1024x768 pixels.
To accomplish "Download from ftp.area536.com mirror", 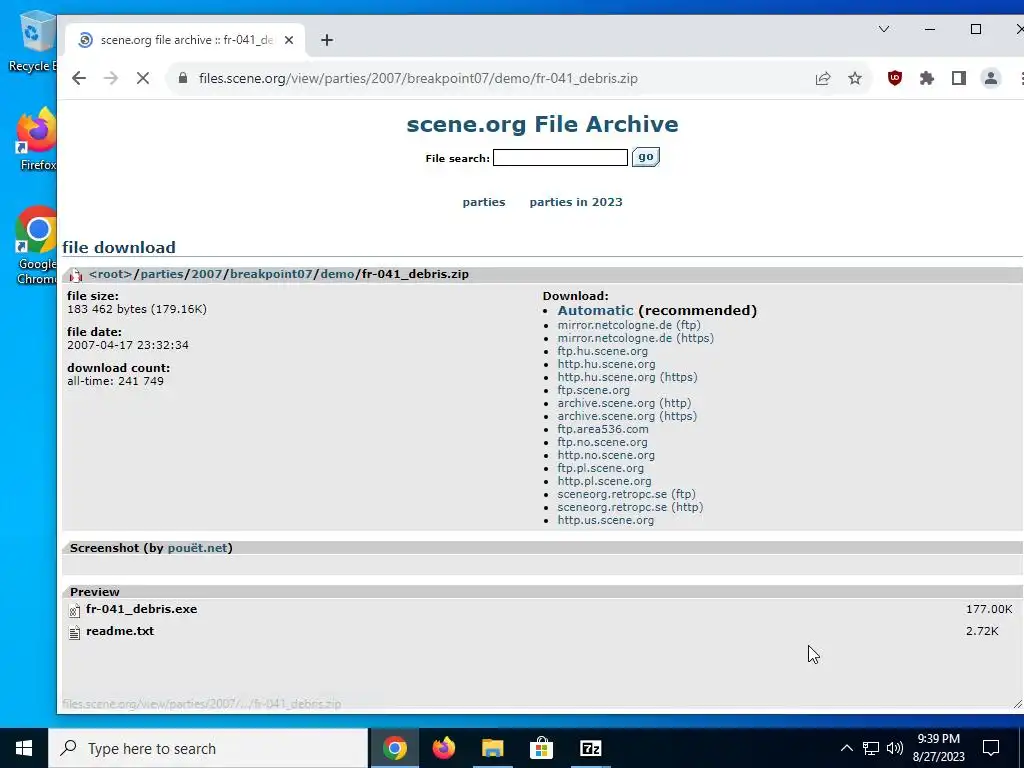I will pos(603,429).
